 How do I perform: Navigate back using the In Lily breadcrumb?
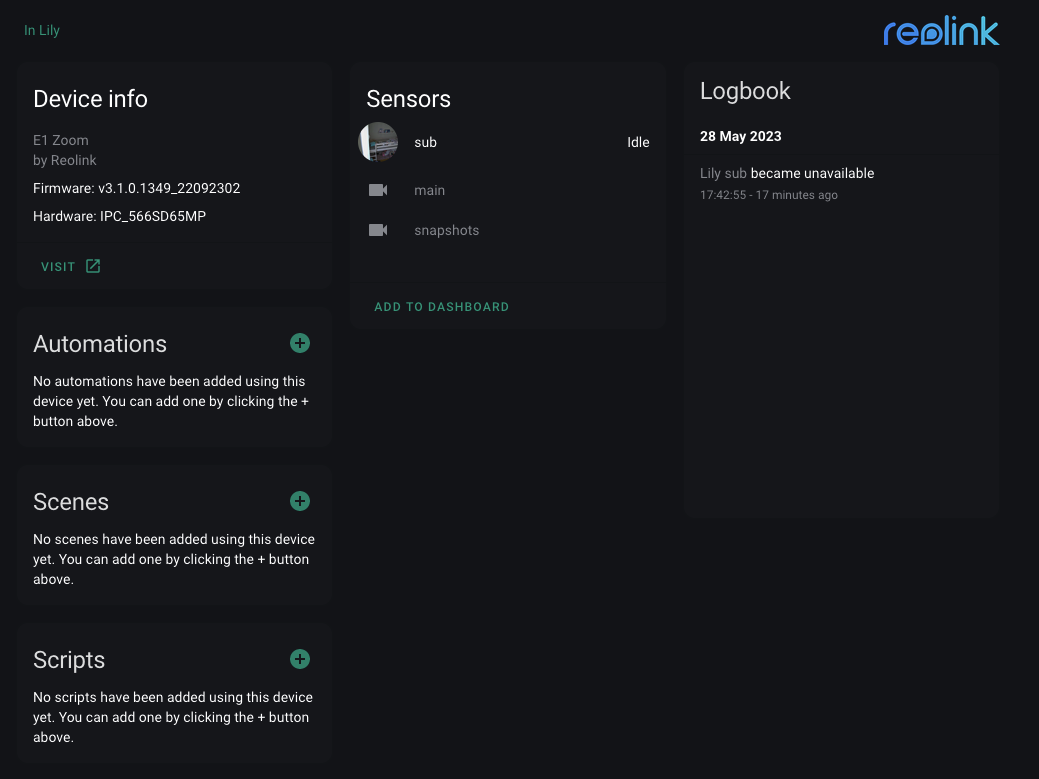click(42, 30)
